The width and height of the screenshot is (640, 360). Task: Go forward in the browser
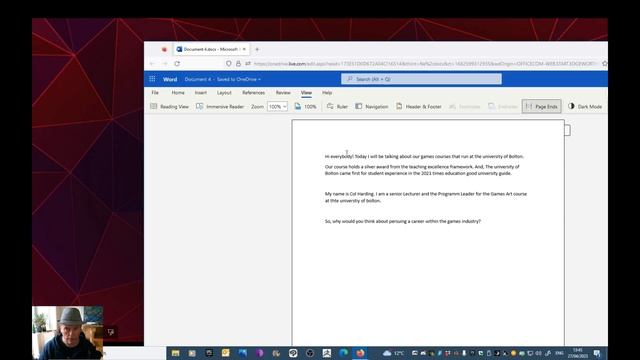164,64
